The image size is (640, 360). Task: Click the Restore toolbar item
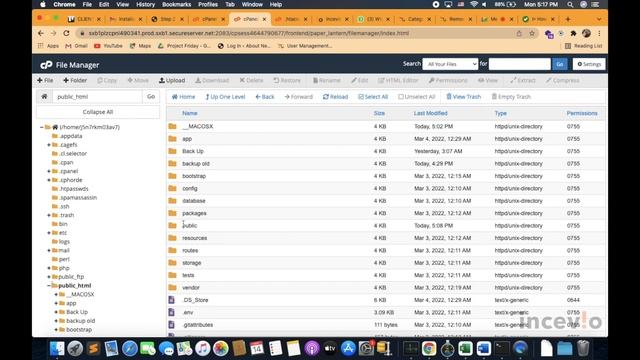click(287, 80)
